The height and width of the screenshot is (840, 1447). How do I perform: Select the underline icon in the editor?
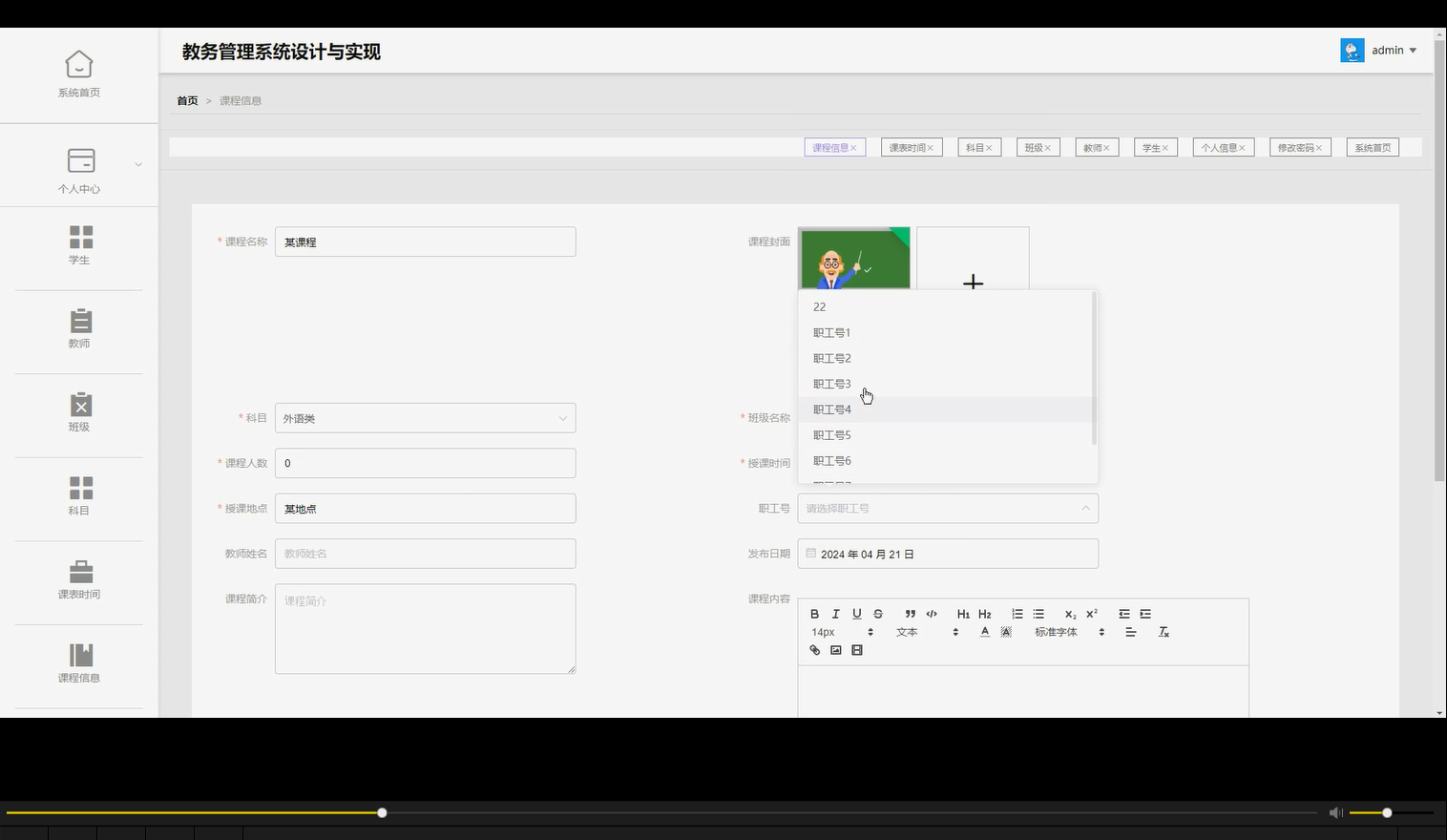856,614
